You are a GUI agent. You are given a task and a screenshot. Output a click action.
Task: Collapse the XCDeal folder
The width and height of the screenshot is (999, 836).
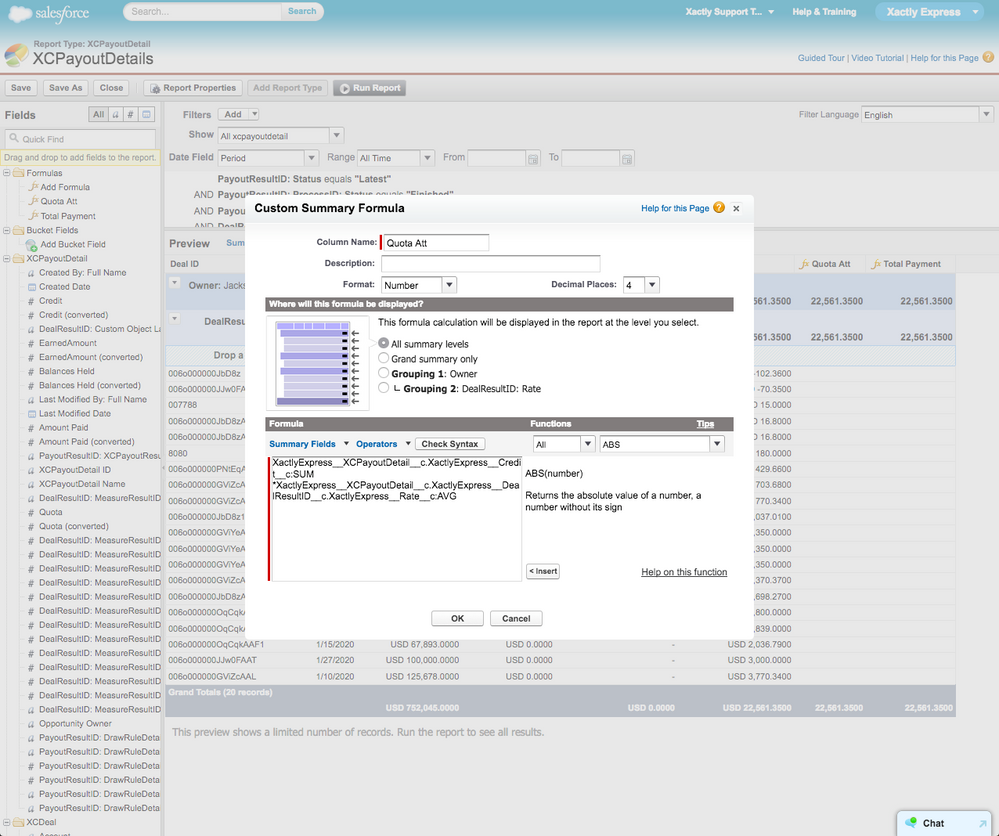[6, 822]
